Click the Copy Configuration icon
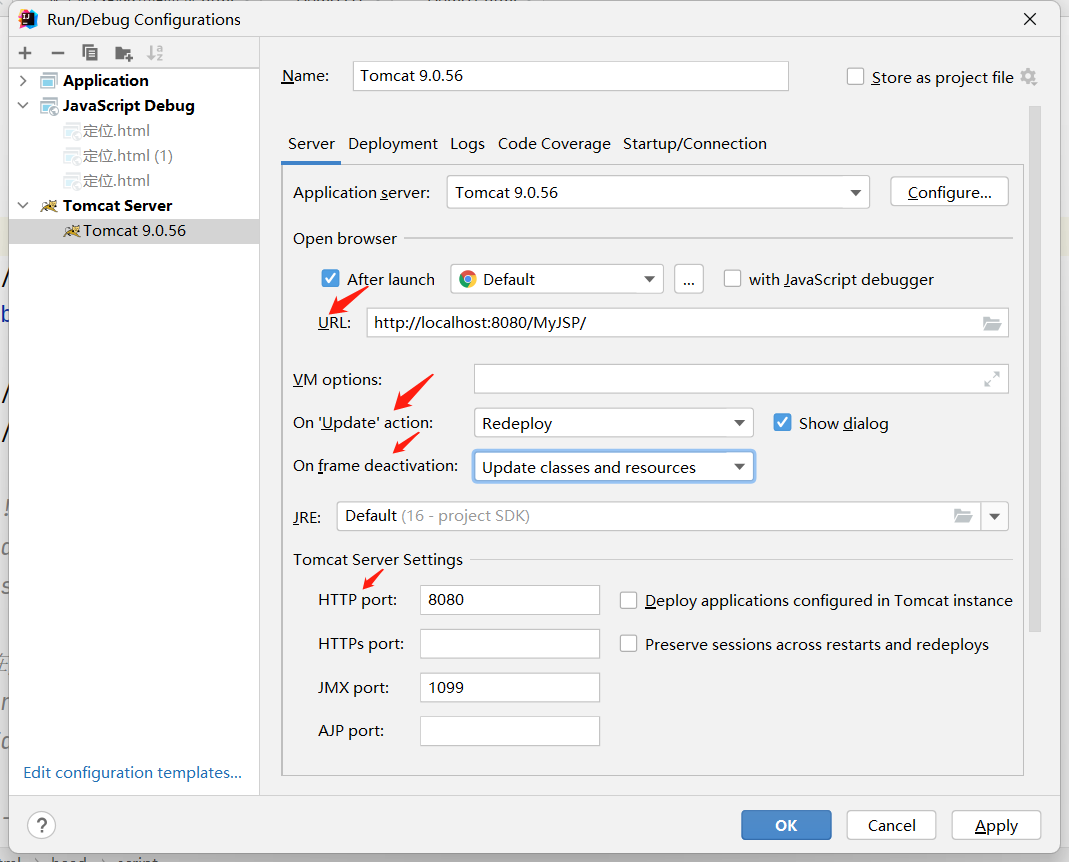The height and width of the screenshot is (862, 1069). coord(90,53)
